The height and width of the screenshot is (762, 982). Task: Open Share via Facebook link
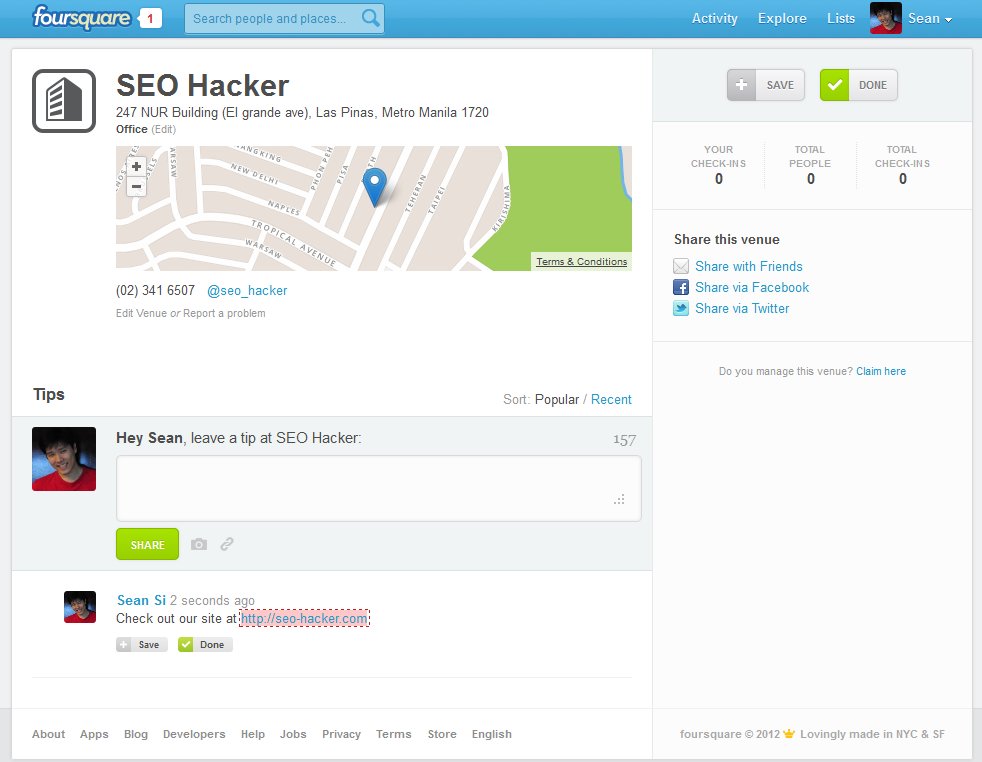pos(751,287)
